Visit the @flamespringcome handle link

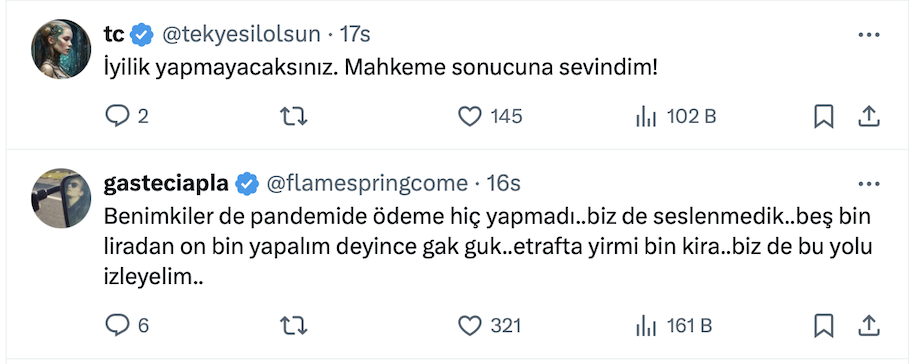pyautogui.click(x=367, y=184)
